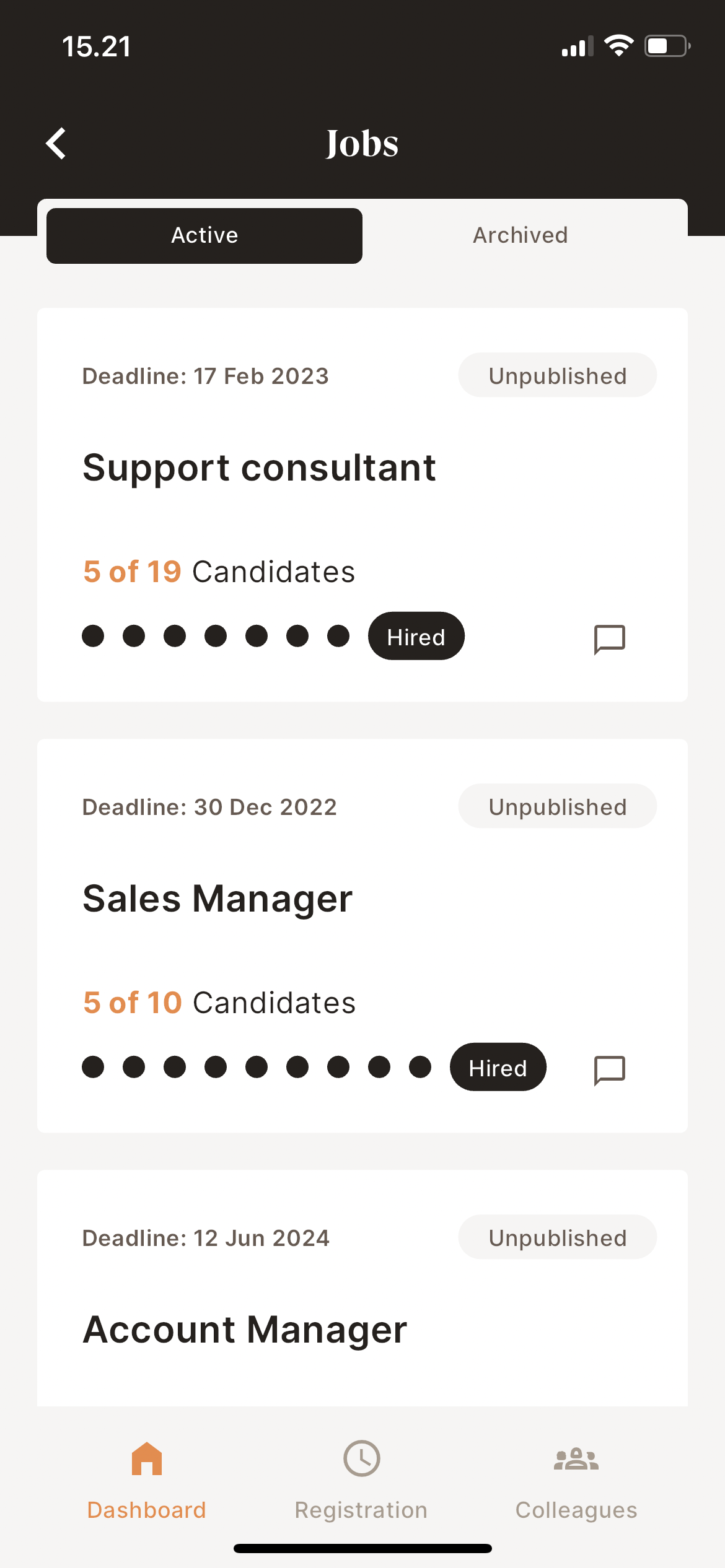This screenshot has width=725, height=1568.
Task: Tap Unpublished badge on Sales Manager
Action: [558, 807]
